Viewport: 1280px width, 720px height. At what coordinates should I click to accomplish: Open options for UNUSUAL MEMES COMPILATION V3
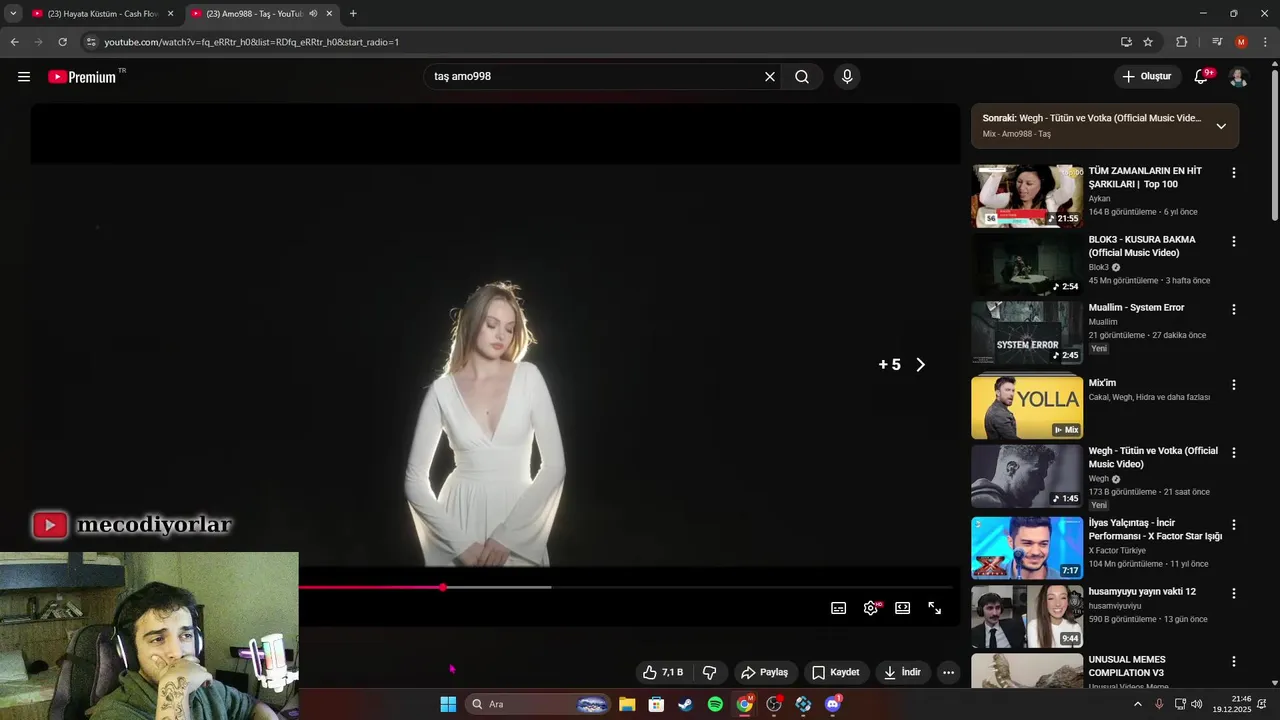pos(1233,662)
